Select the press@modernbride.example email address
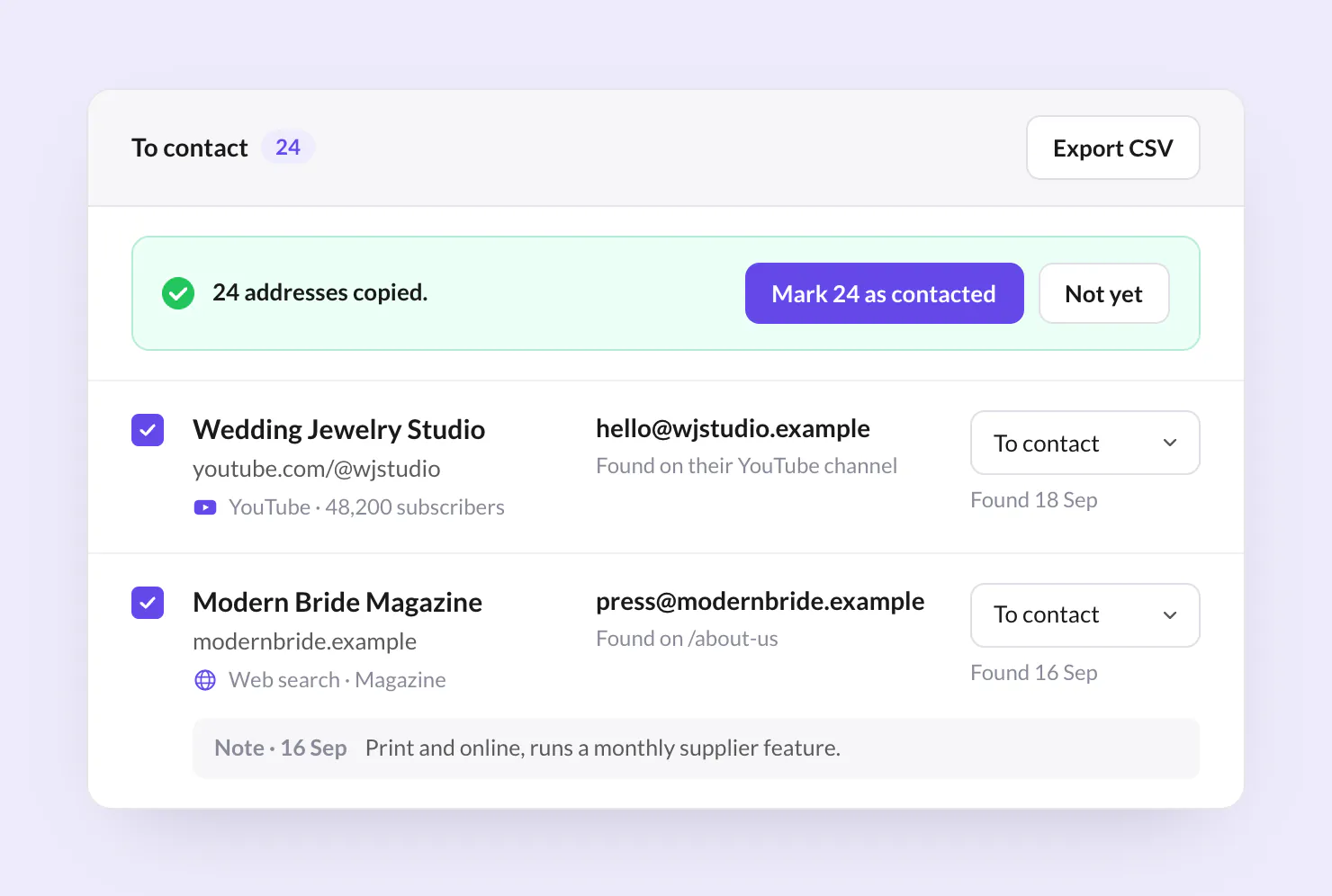The image size is (1332, 896). pyautogui.click(x=760, y=601)
